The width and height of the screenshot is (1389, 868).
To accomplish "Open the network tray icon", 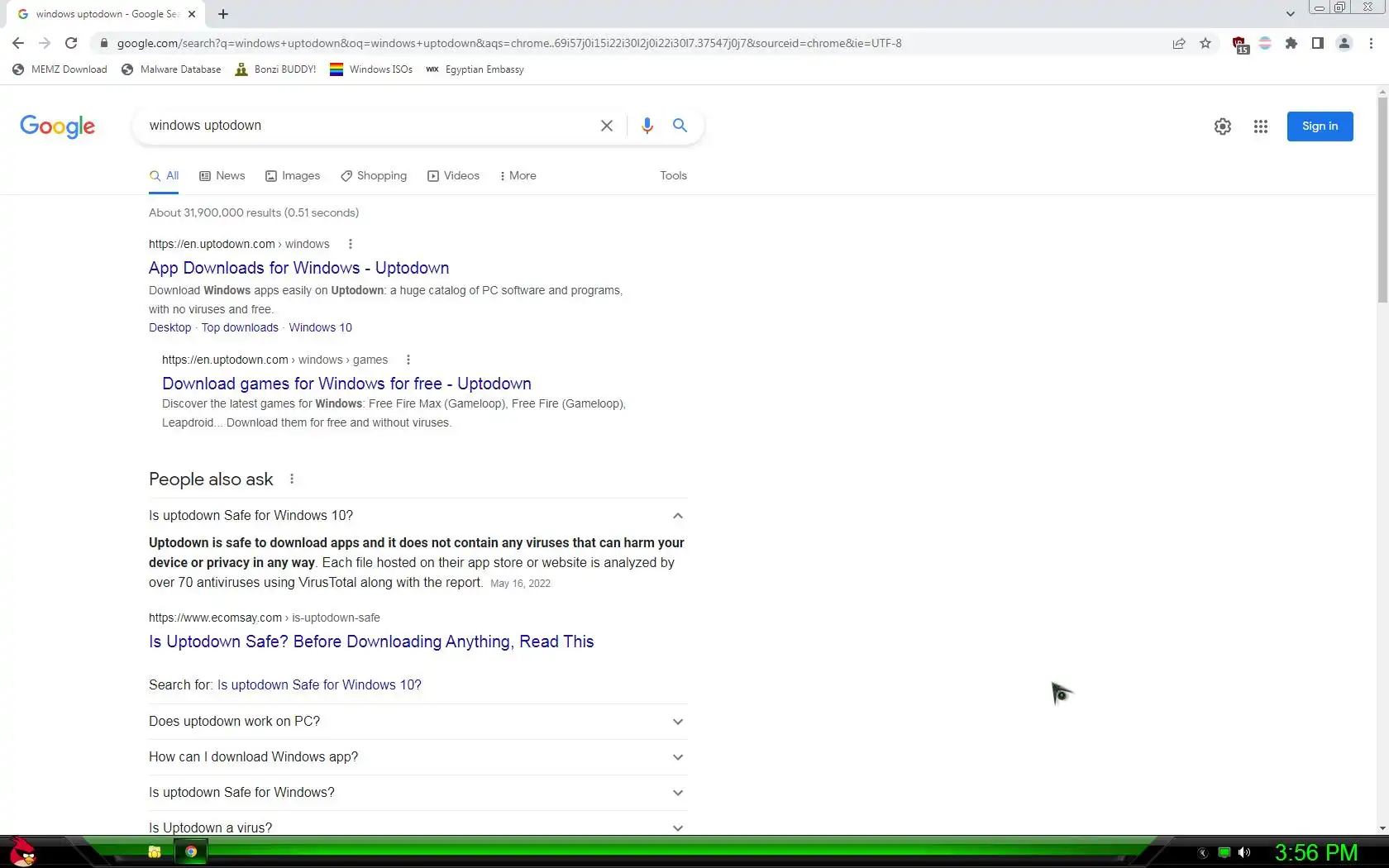I will pyautogui.click(x=1224, y=852).
